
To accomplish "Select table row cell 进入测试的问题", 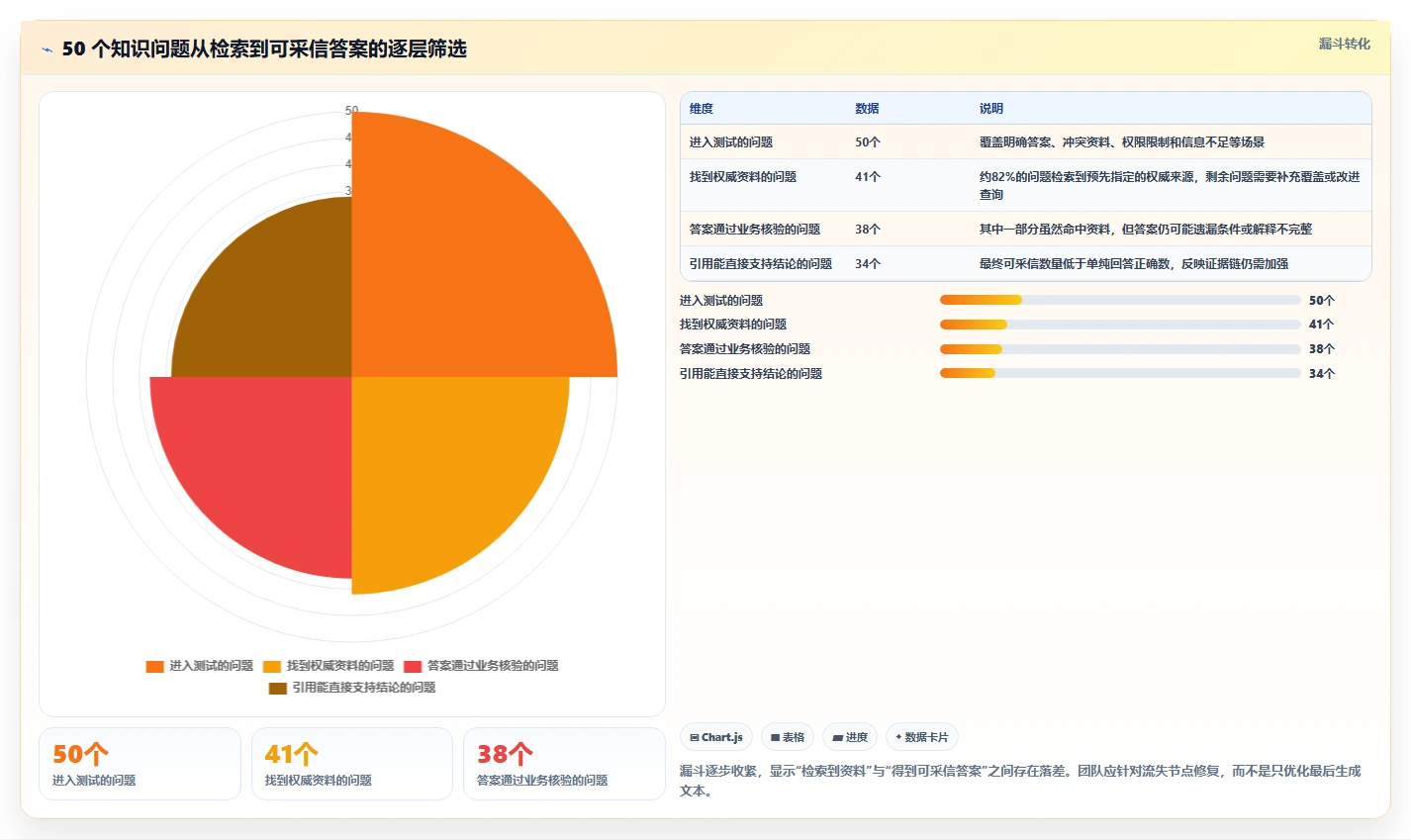I will [x=731, y=142].
